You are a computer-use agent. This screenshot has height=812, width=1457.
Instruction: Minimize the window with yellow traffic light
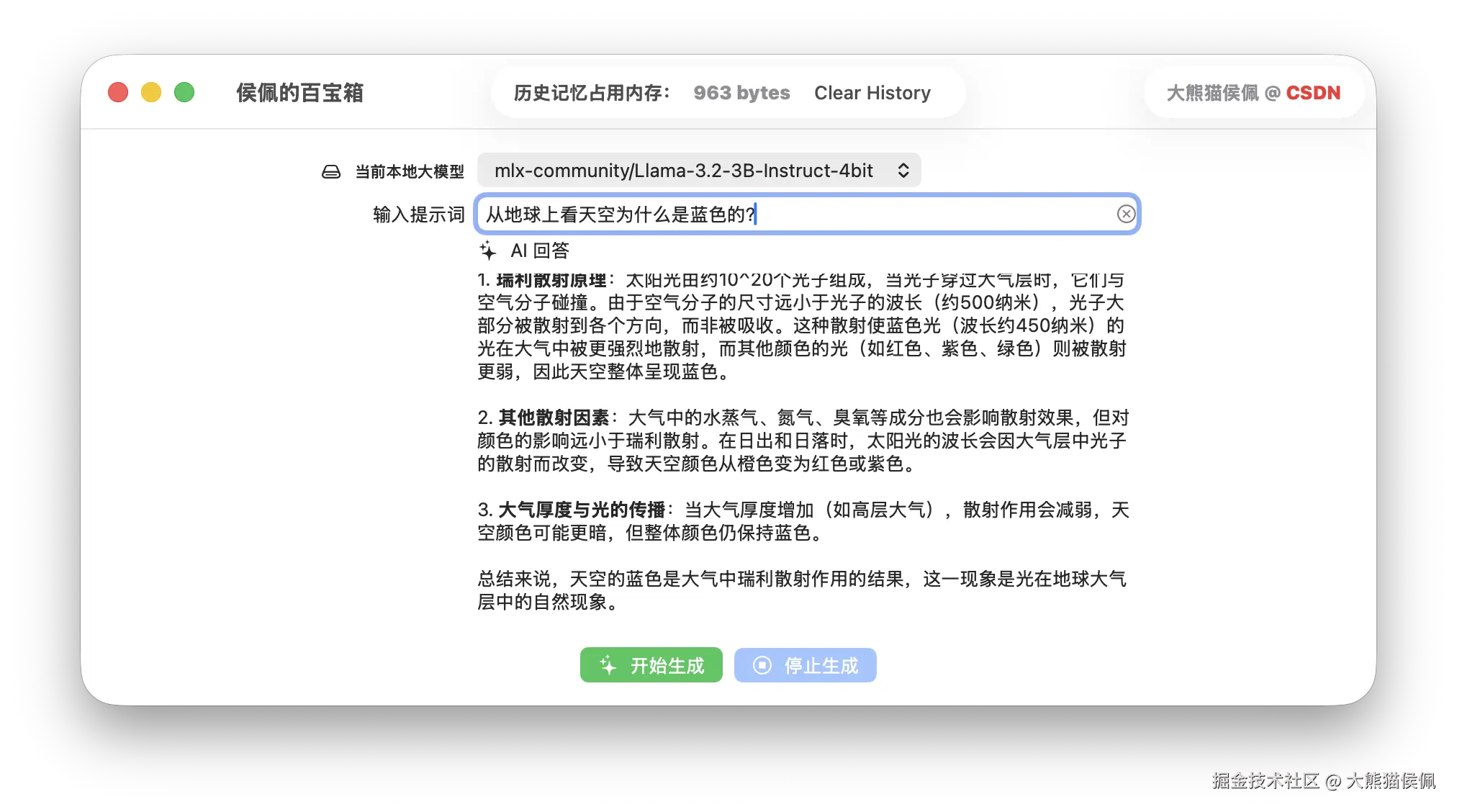(x=150, y=92)
